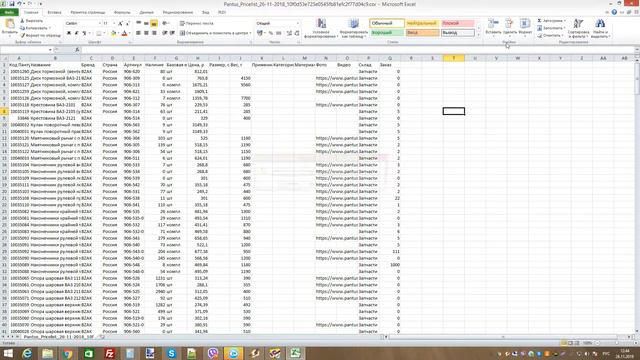Increase font size with the grow-font icon
The image size is (640, 360).
[120, 24]
